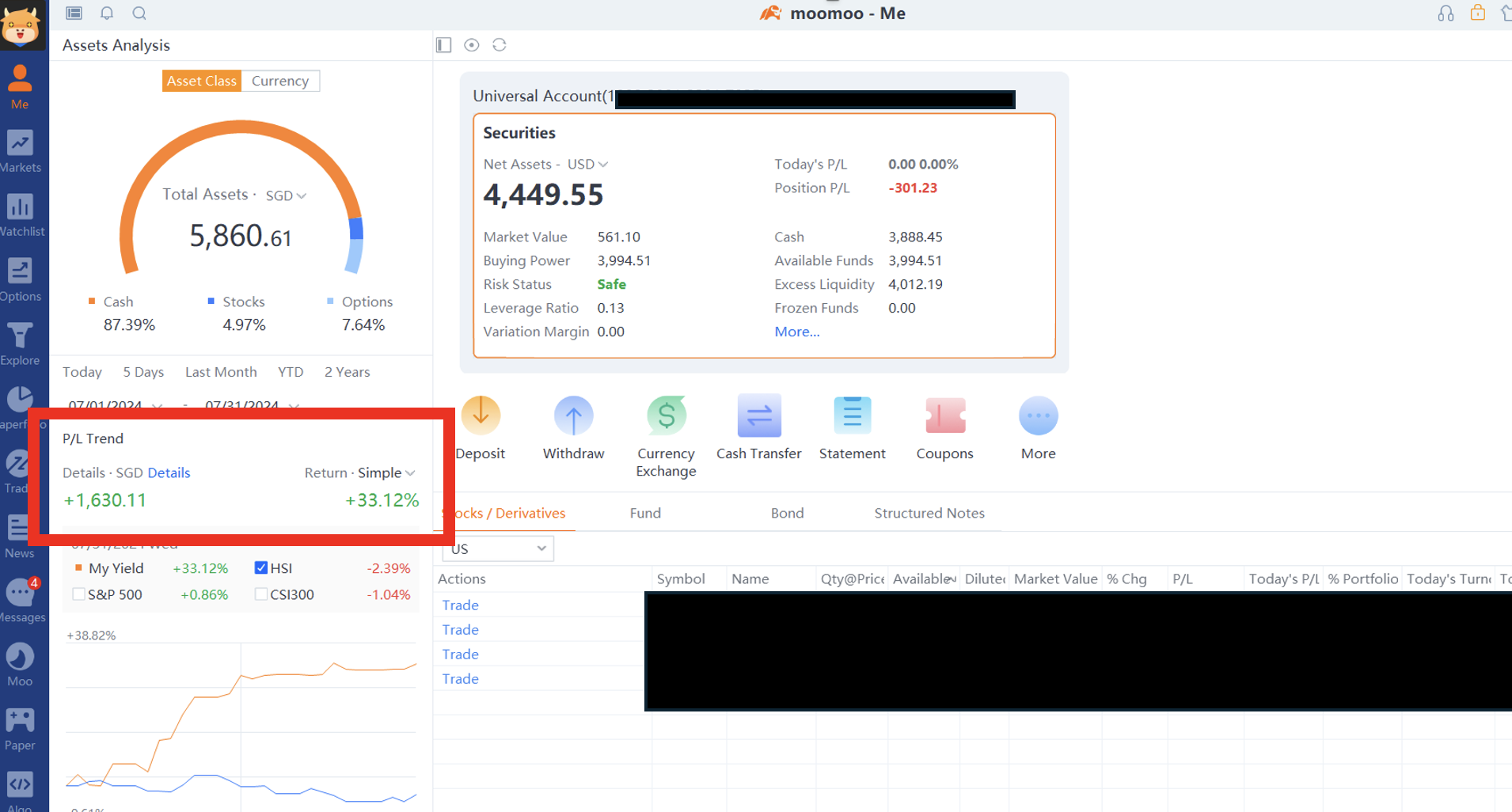Switch to the Fund tab
This screenshot has height=812, width=1512.
pyautogui.click(x=645, y=514)
